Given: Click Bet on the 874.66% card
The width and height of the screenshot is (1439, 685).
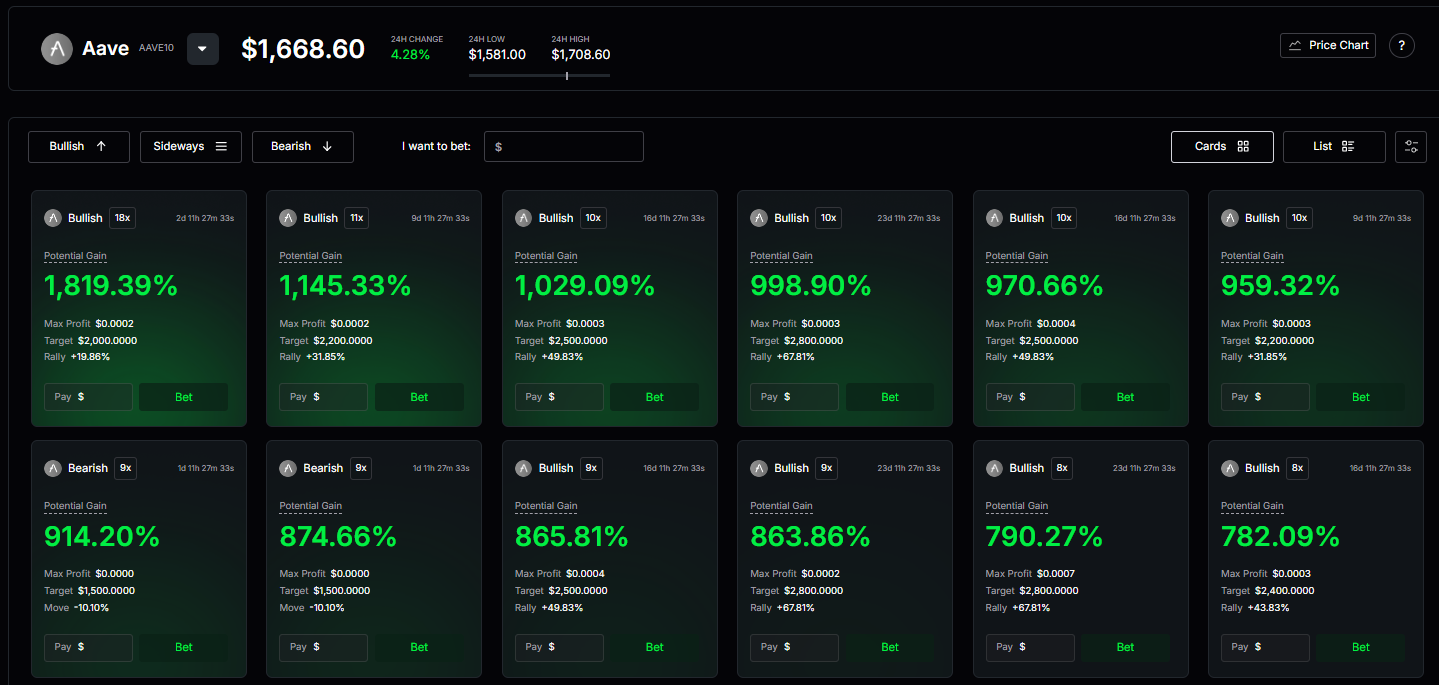Looking at the screenshot, I should click(x=419, y=647).
